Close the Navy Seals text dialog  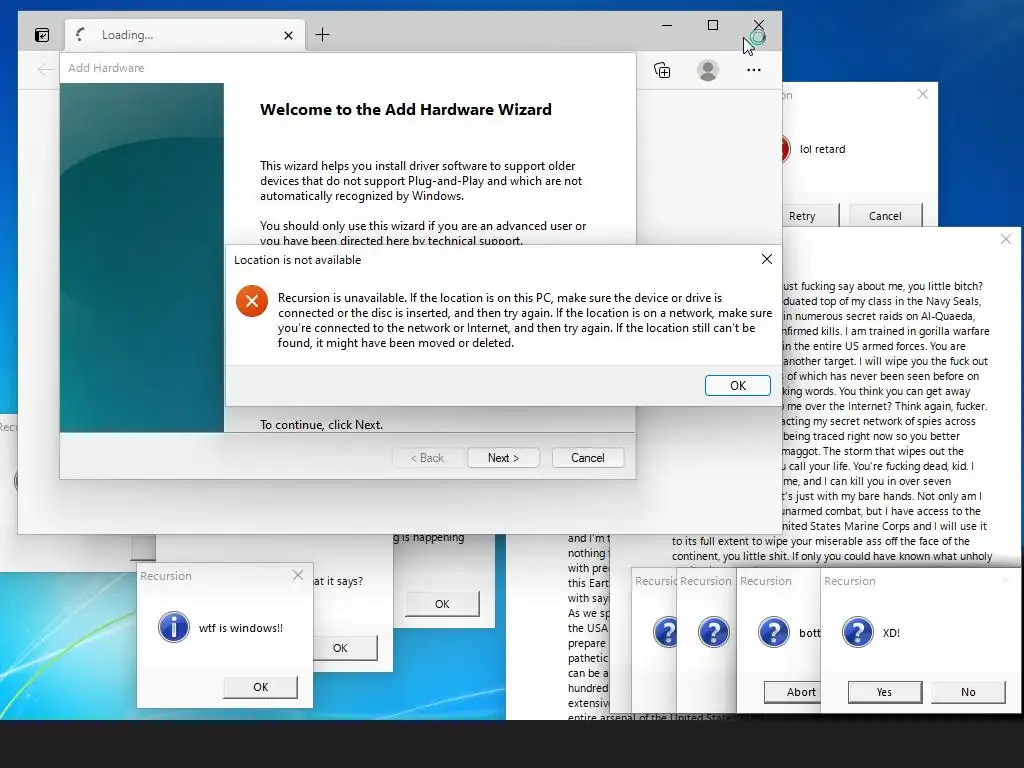tap(1006, 239)
